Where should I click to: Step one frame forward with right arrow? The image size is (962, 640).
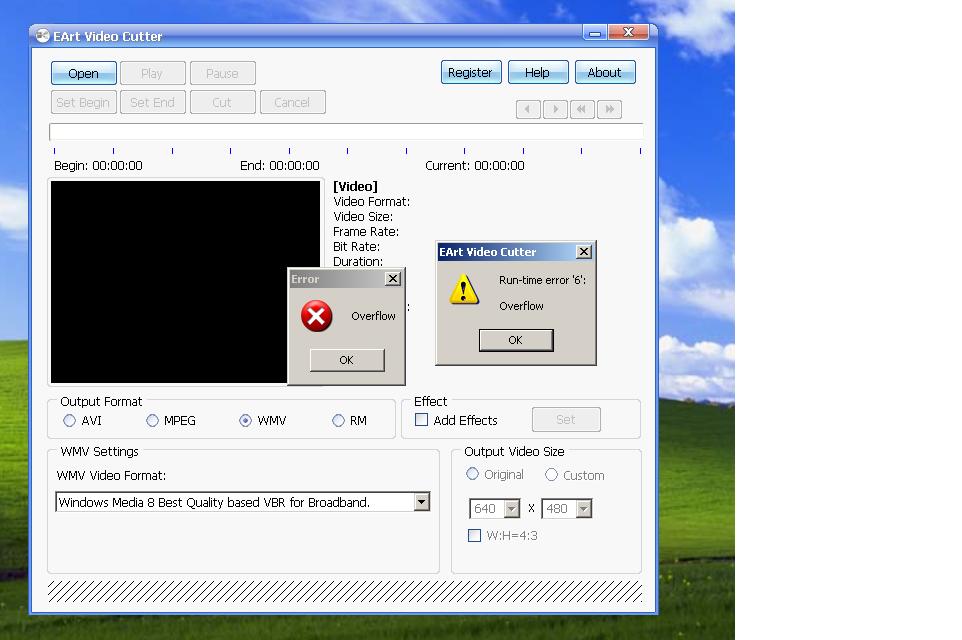coord(555,109)
